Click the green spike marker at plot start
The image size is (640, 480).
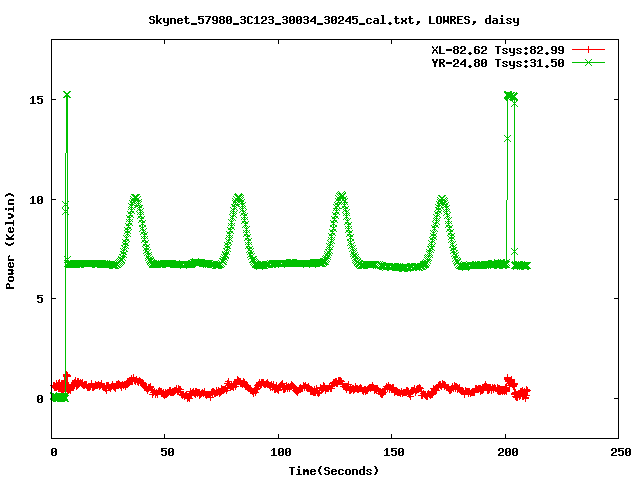point(67,95)
